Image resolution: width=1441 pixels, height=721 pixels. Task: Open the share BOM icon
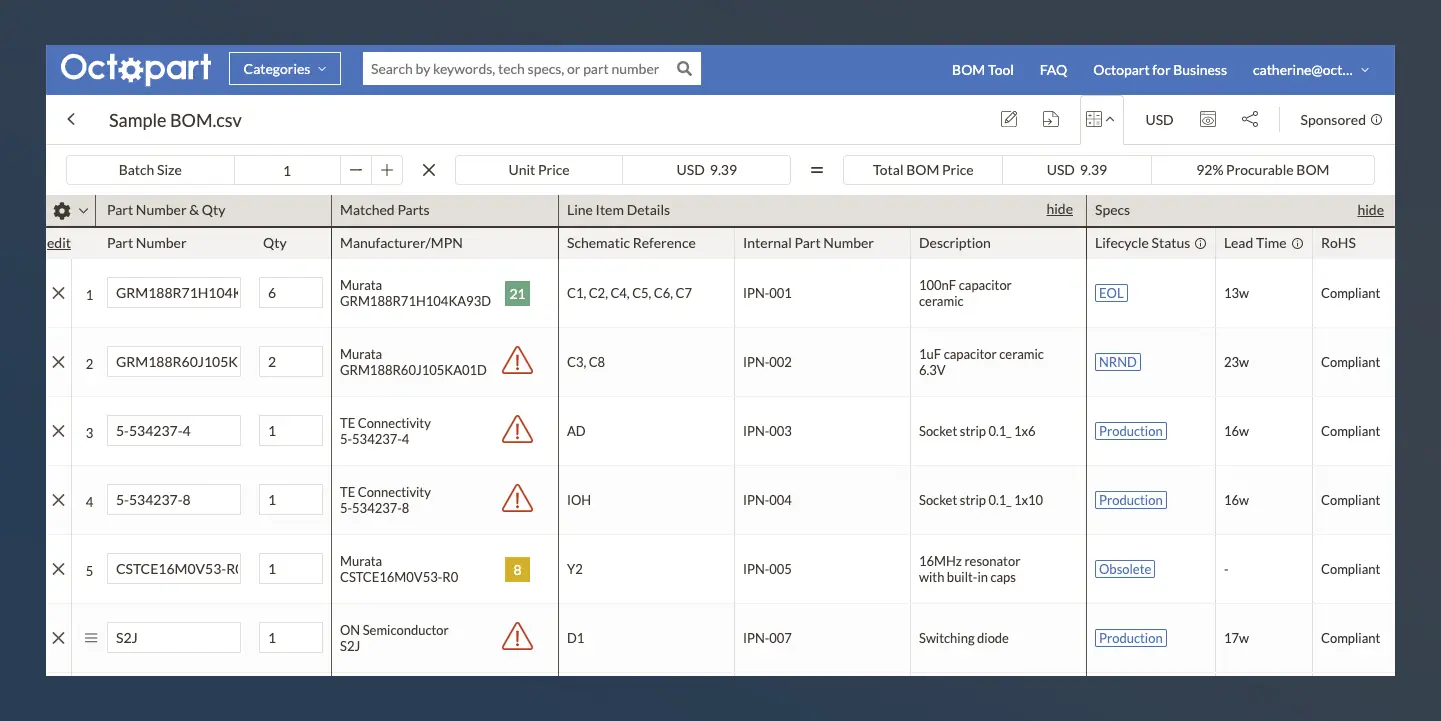[1249, 120]
